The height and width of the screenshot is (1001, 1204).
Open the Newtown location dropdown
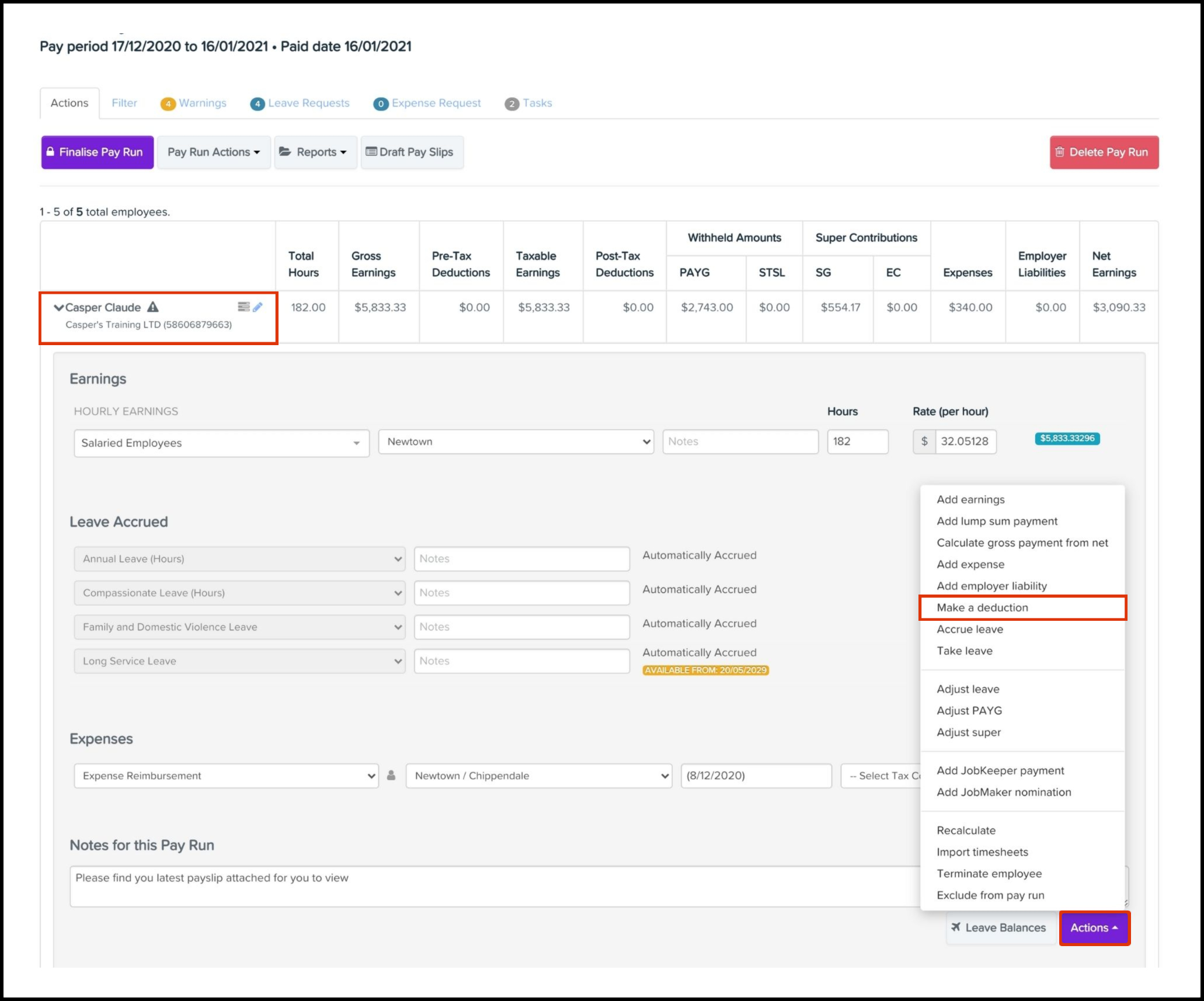pos(516,442)
